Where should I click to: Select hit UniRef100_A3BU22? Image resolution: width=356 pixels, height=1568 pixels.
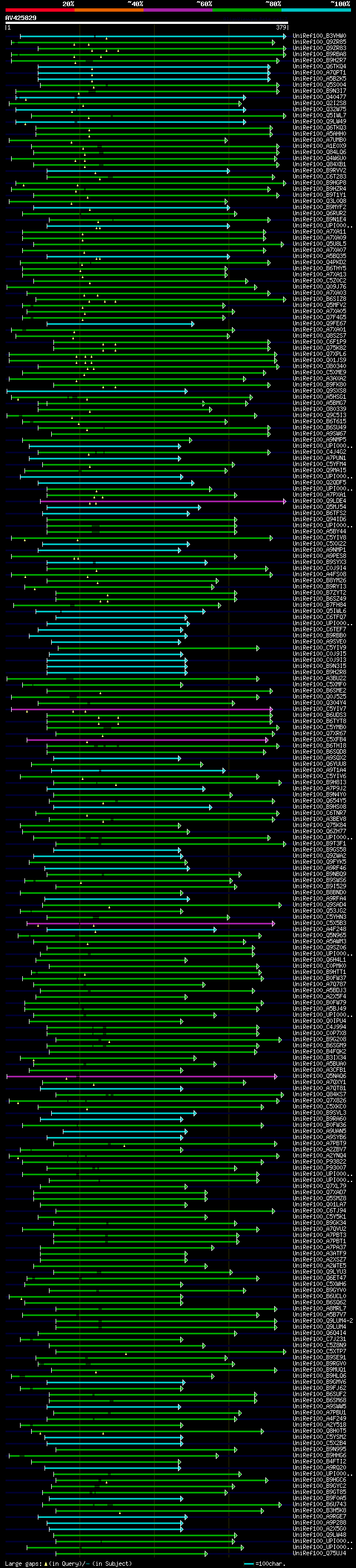(x=319, y=678)
